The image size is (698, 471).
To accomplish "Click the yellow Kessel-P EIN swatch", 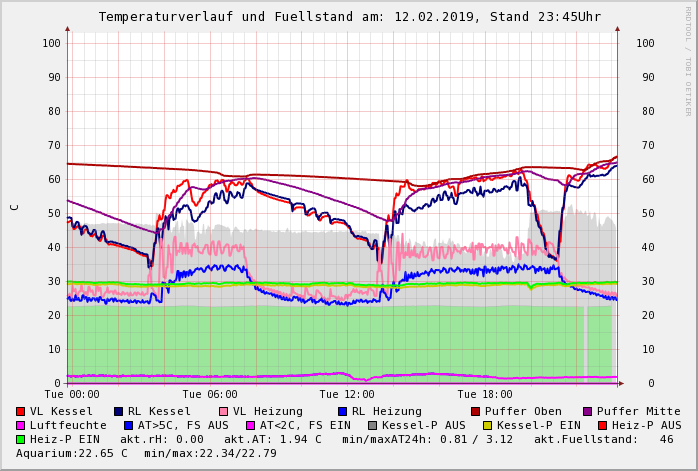I will (x=487, y=425).
